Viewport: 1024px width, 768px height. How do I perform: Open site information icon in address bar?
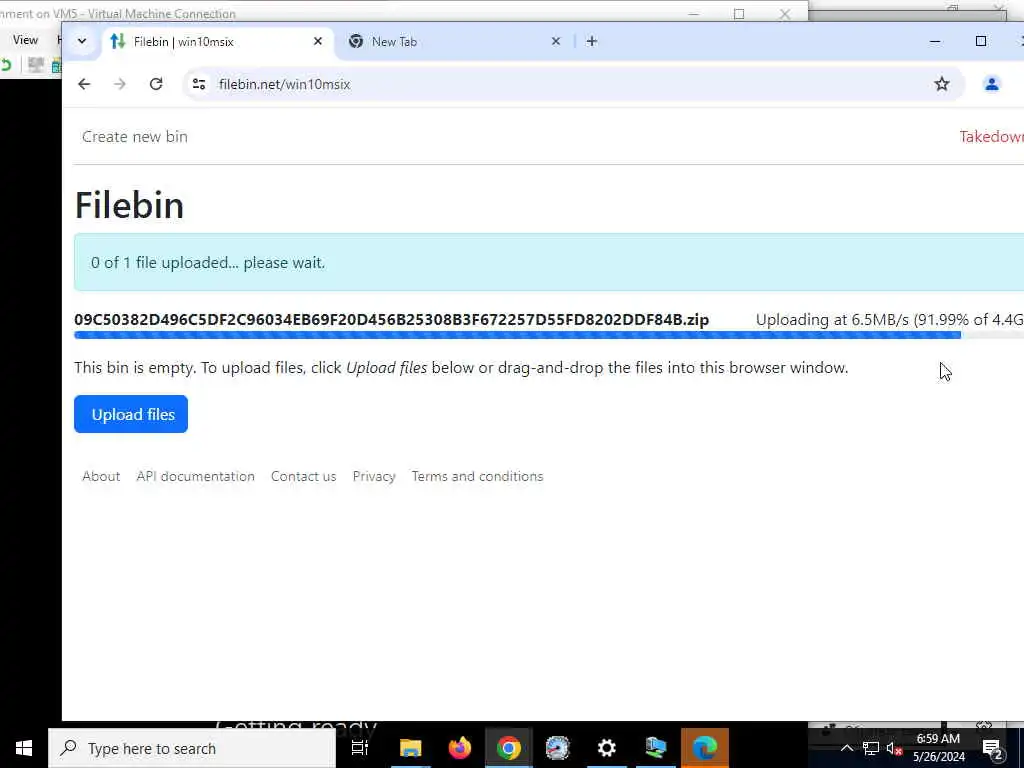point(199,84)
